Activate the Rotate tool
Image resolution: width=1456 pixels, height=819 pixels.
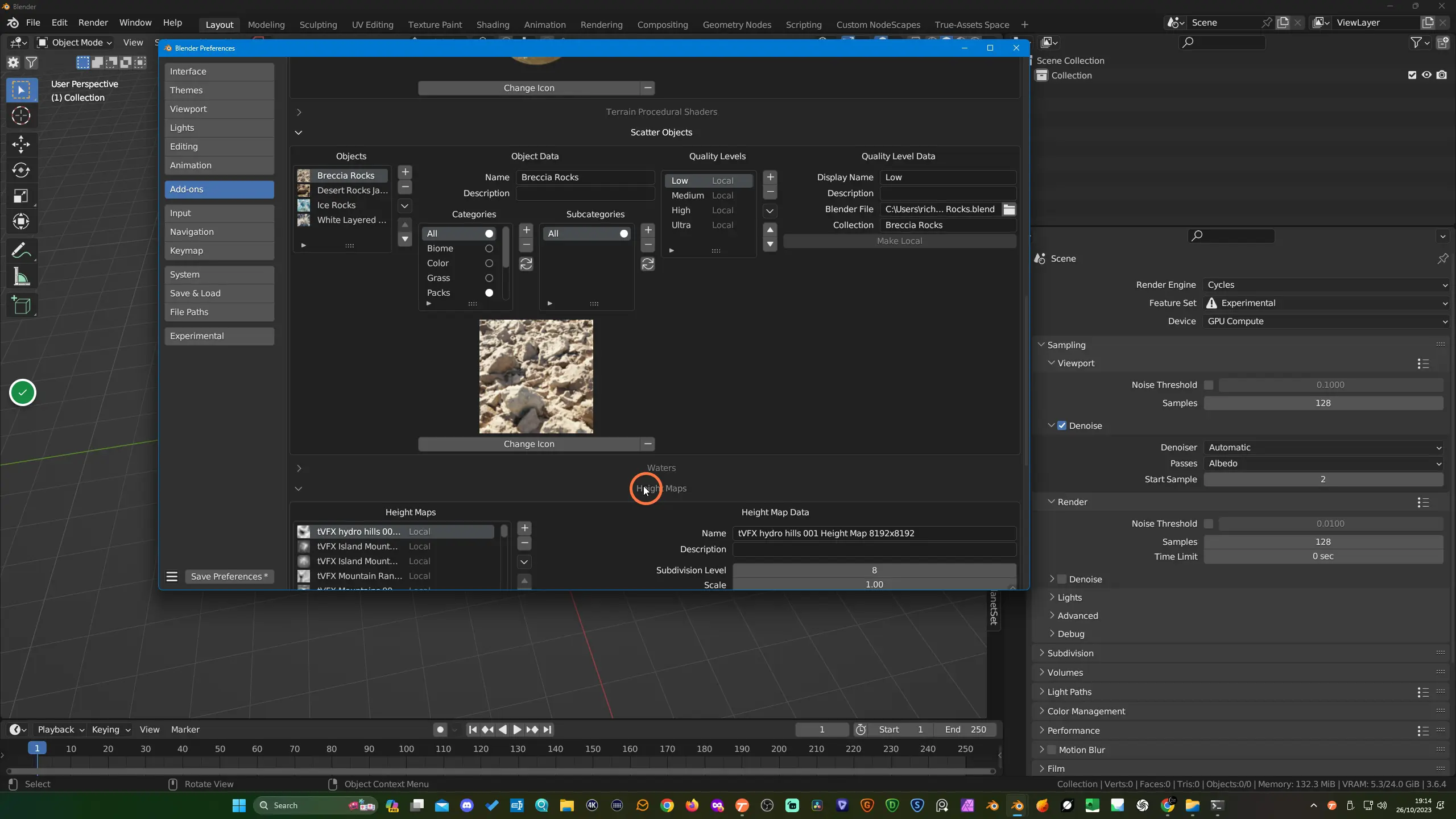pos(21,170)
